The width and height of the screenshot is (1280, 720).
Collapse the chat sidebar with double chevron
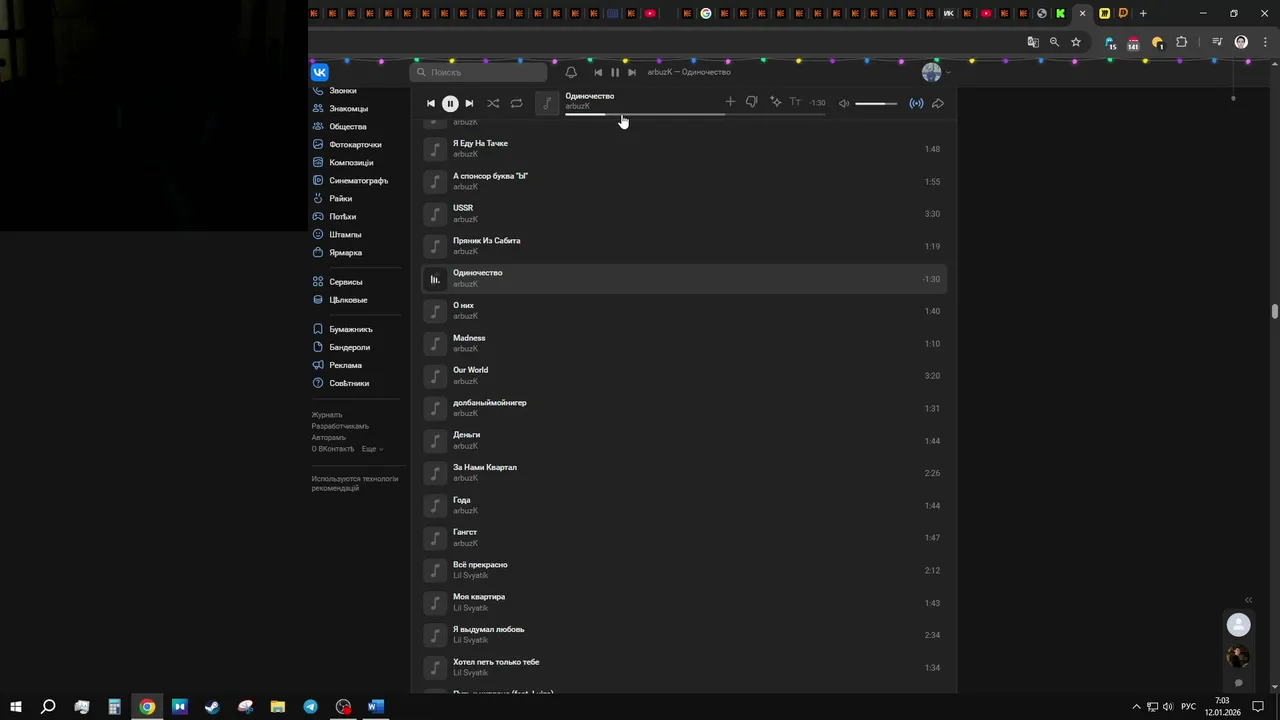(1248, 600)
